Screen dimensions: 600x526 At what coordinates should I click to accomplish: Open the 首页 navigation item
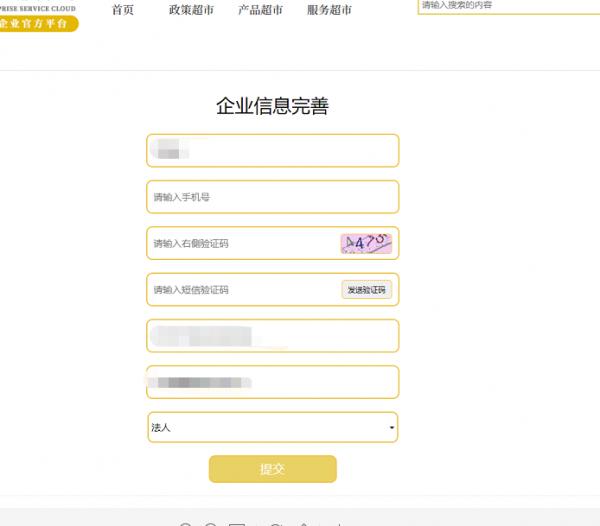click(122, 10)
